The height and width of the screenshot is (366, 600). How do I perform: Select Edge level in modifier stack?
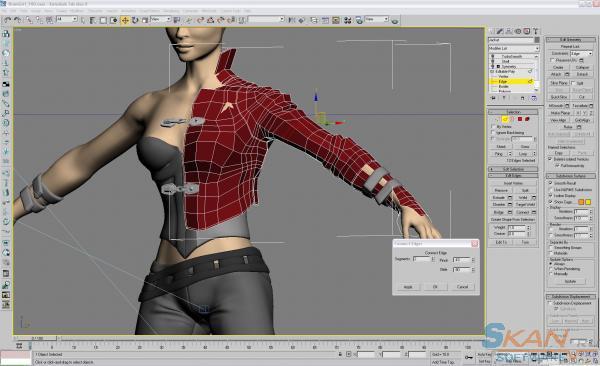tap(503, 82)
